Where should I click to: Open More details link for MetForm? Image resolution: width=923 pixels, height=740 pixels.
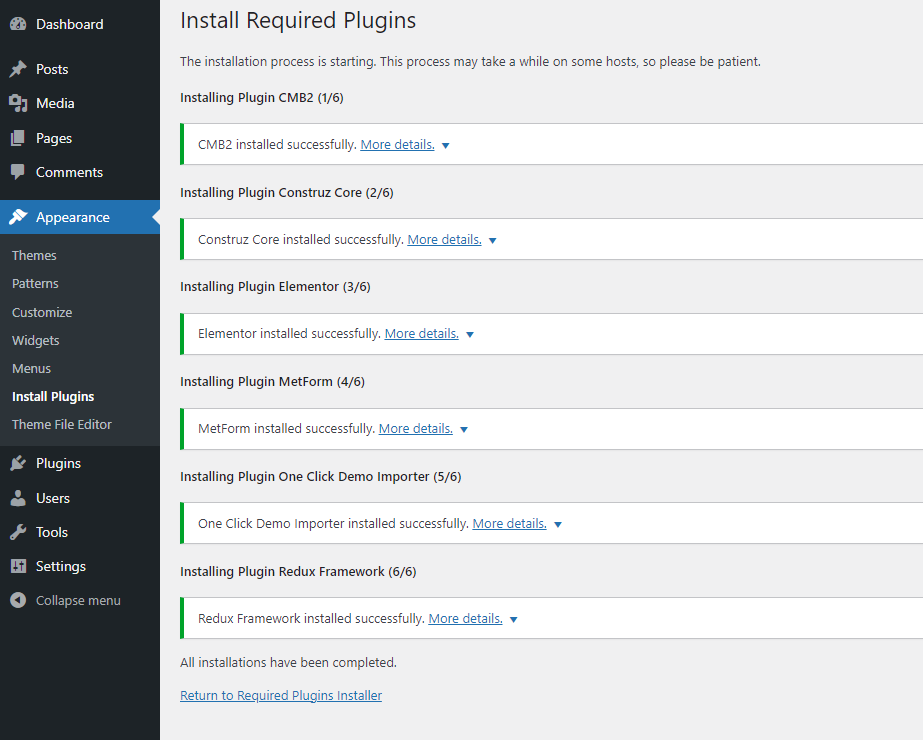(x=416, y=429)
